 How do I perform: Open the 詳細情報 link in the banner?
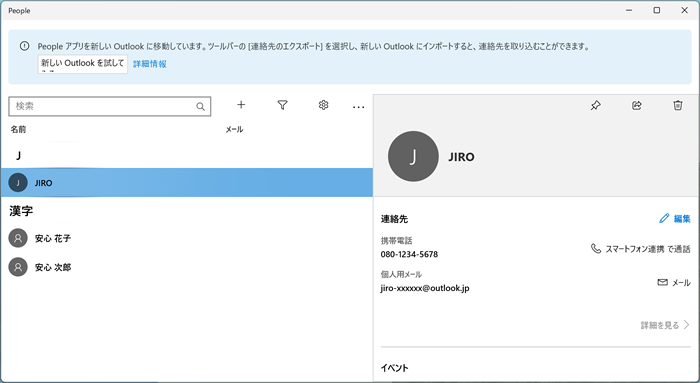point(150,64)
